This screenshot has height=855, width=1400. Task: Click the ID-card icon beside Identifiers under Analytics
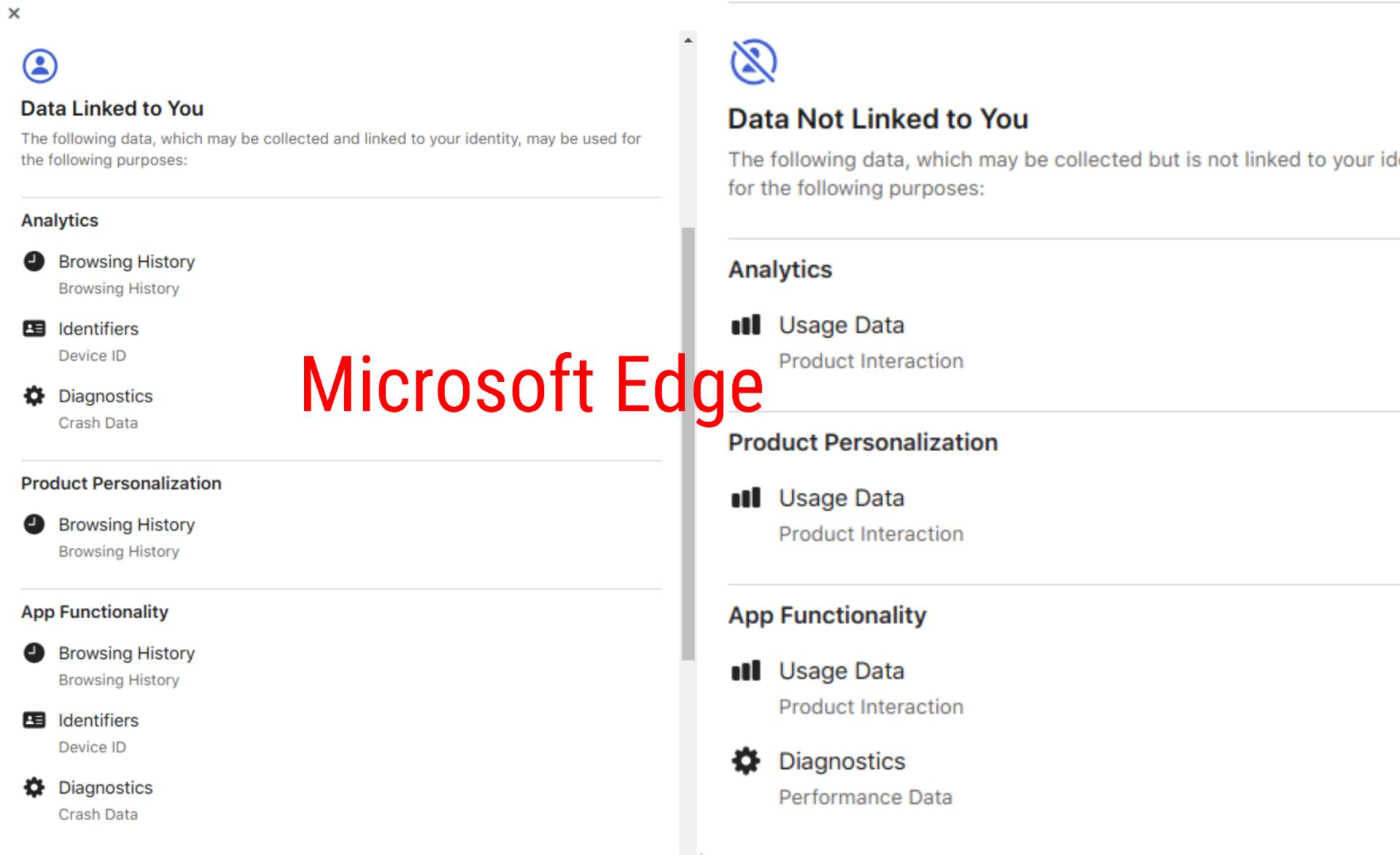coord(32,329)
